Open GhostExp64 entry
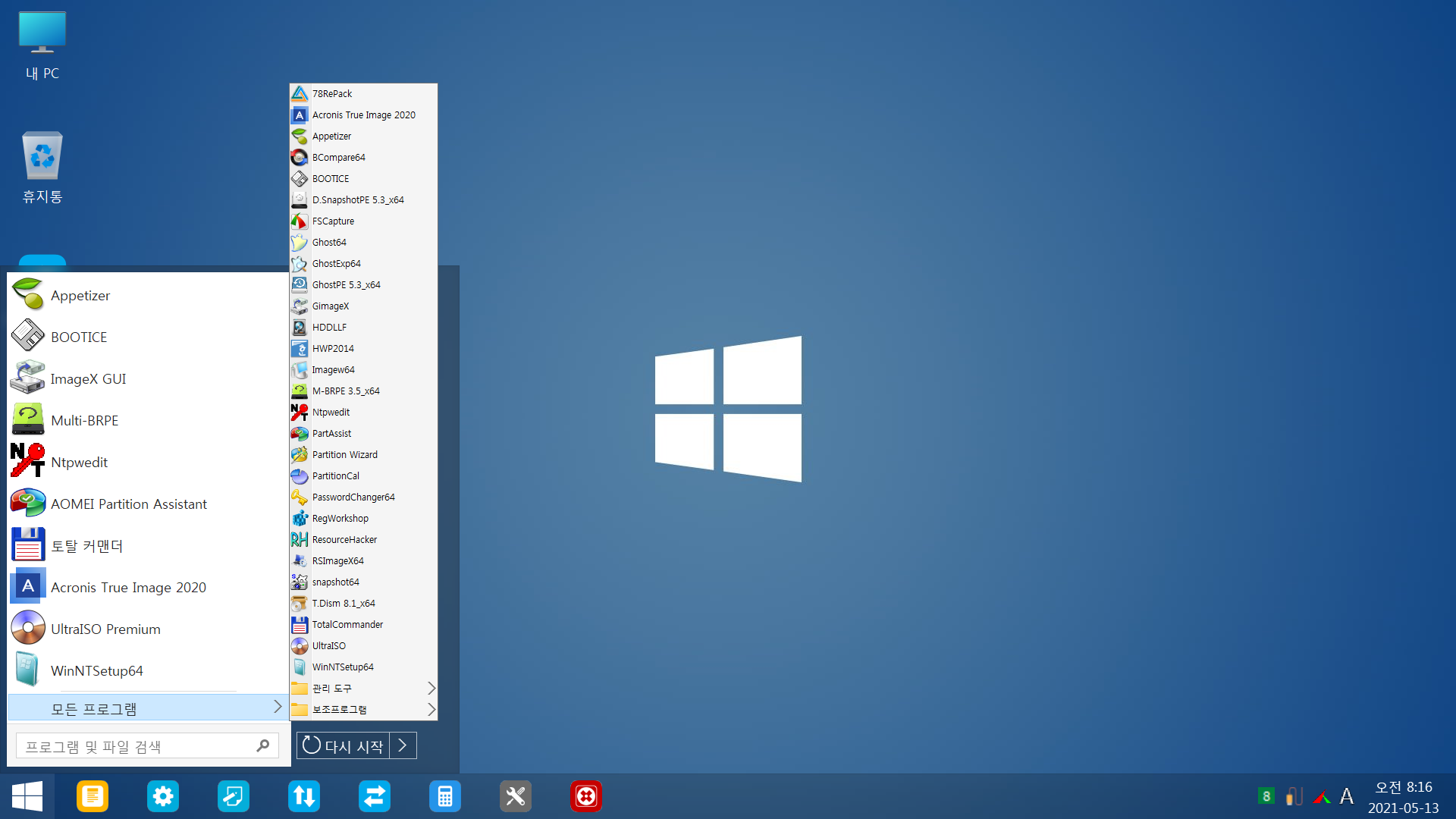1456x819 pixels. [x=363, y=263]
